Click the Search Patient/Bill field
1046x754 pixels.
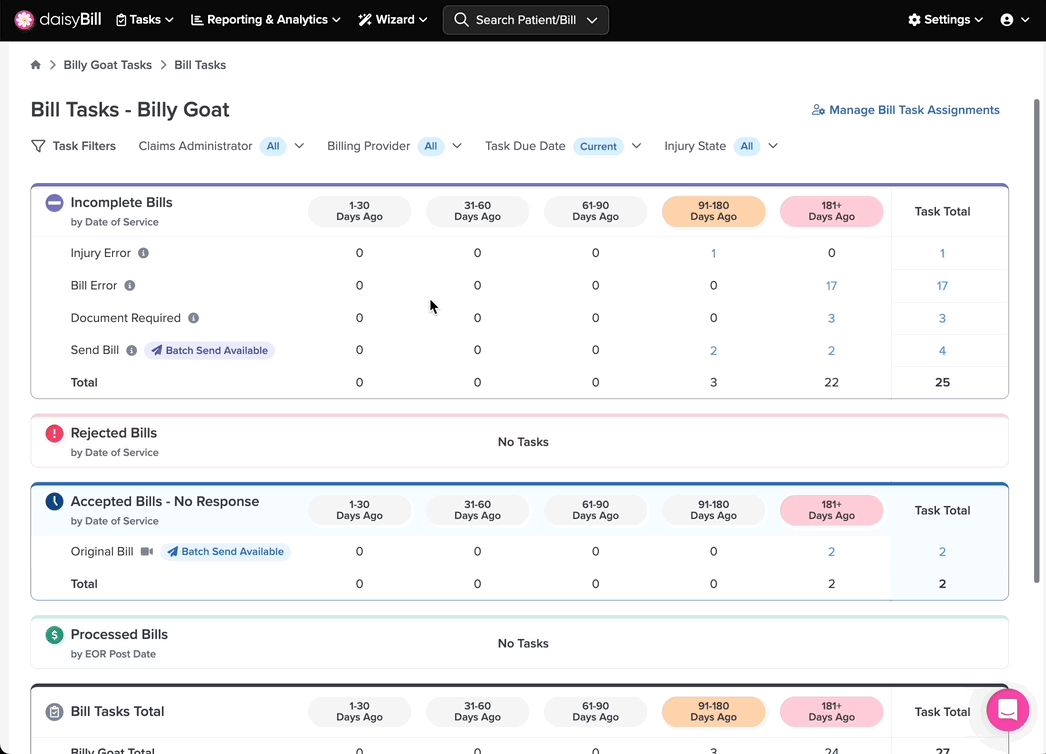point(526,20)
